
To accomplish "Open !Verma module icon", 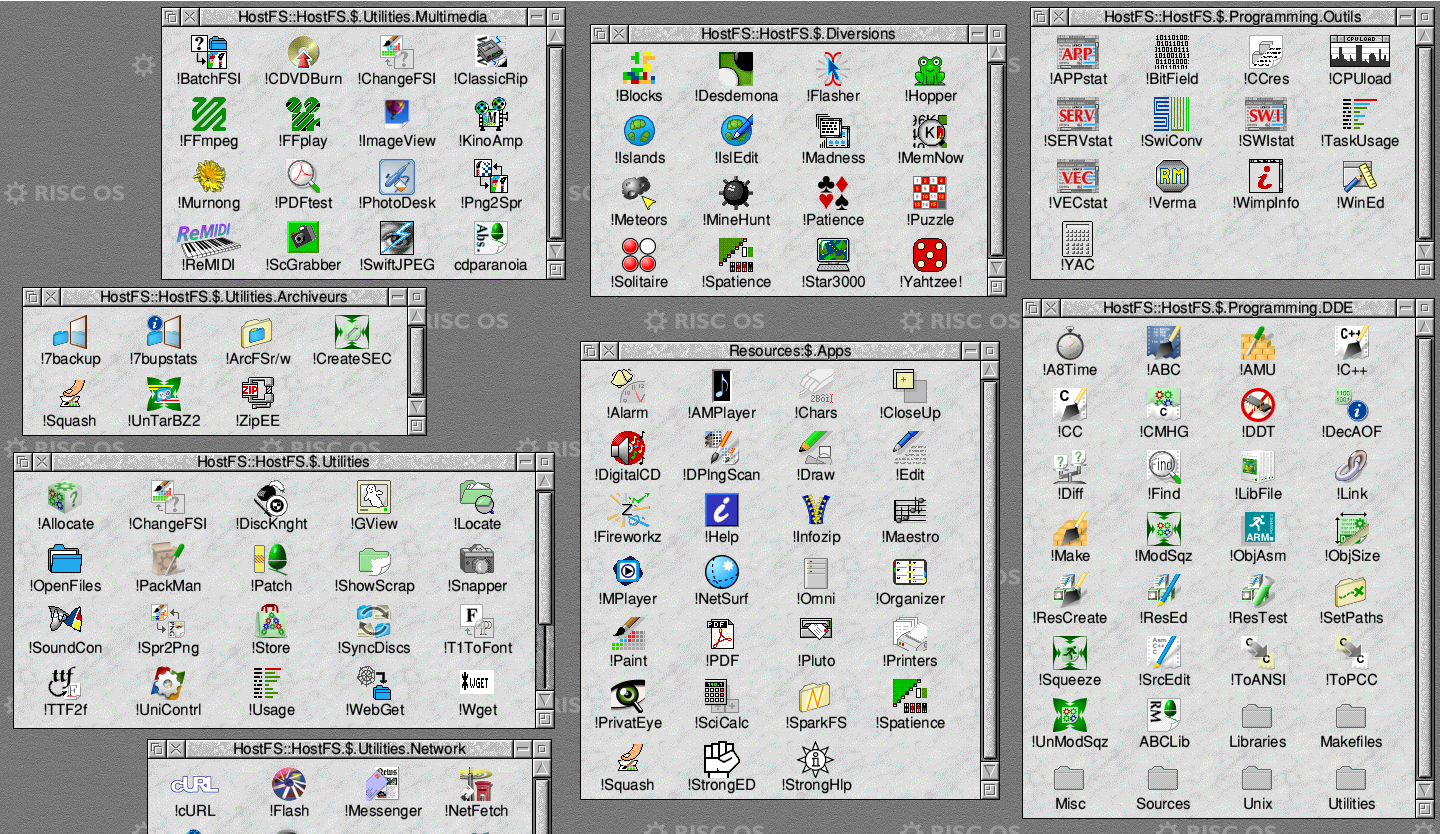I will click(x=1172, y=177).
